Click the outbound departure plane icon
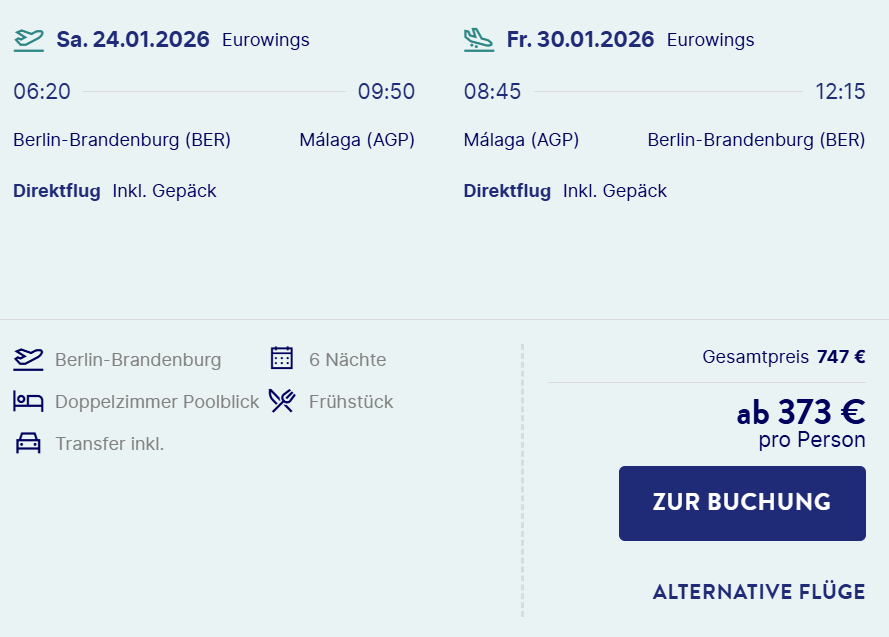Screen dimensions: 889x637 (28, 40)
